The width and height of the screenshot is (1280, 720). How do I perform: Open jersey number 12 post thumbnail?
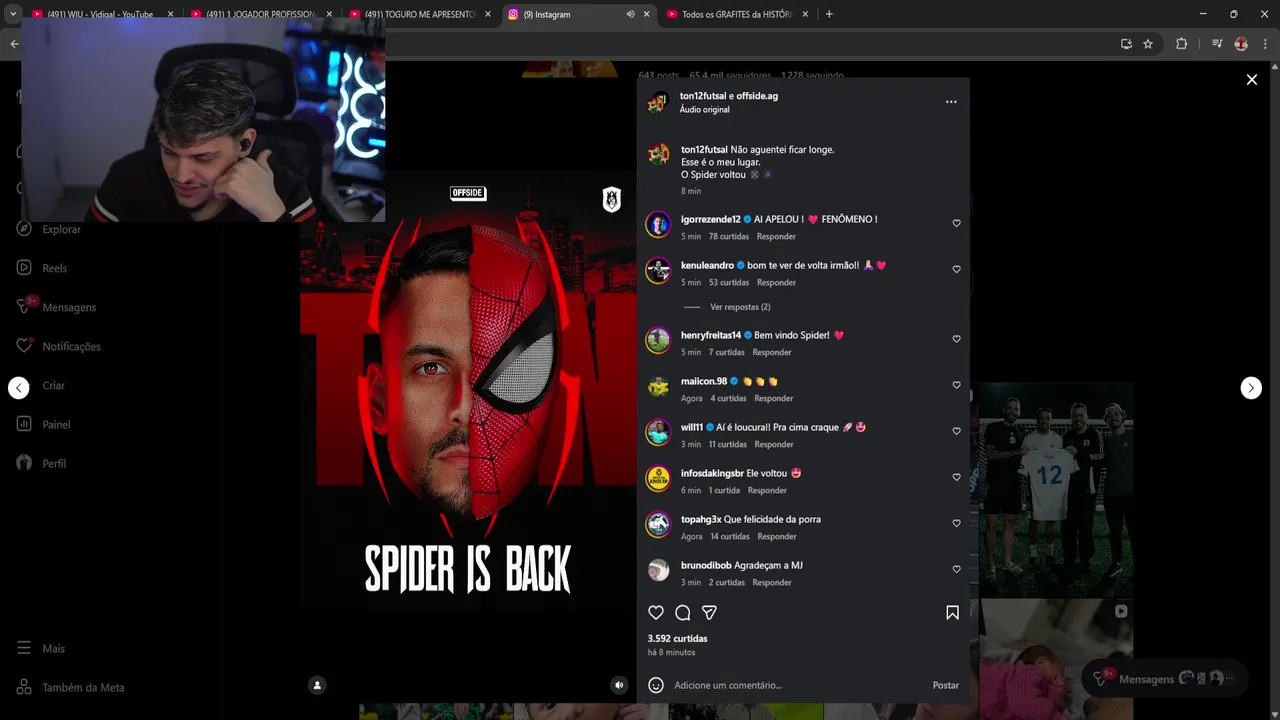click(x=1056, y=490)
